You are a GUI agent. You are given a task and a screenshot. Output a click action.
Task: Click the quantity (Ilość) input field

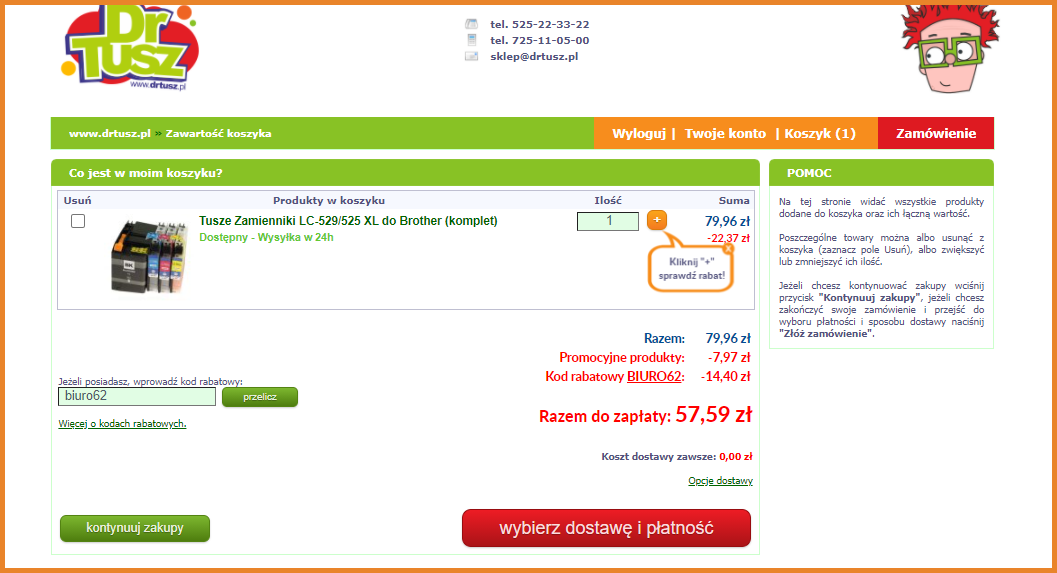coord(607,221)
